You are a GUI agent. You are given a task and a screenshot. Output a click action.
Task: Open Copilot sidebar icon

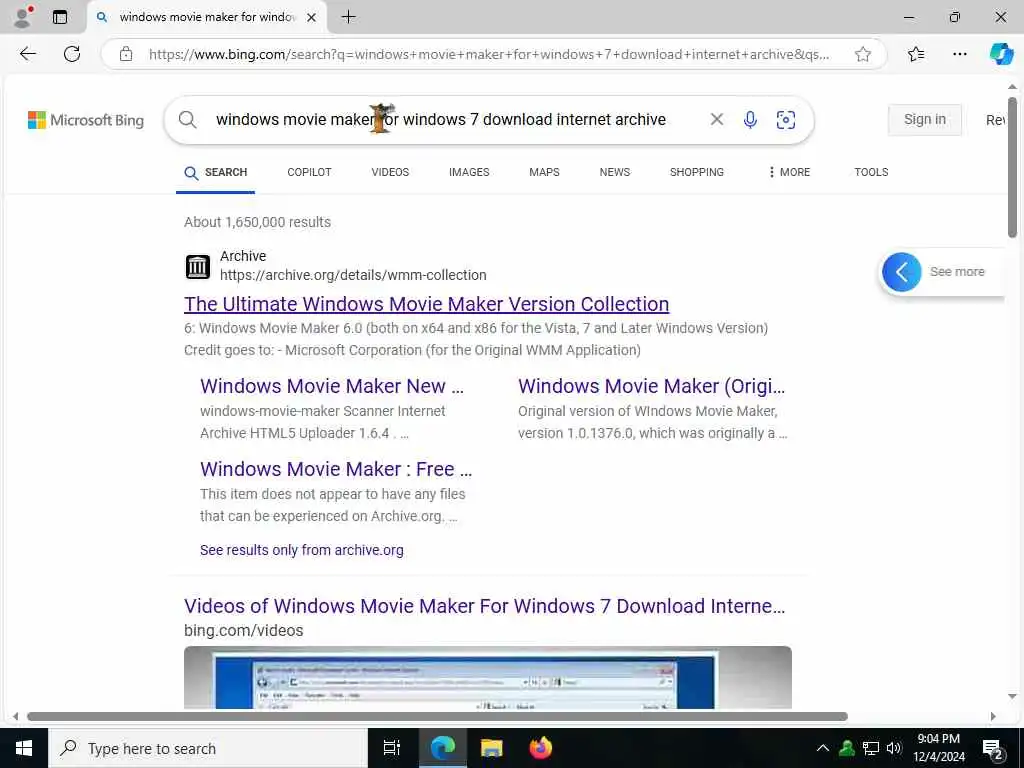1000,54
